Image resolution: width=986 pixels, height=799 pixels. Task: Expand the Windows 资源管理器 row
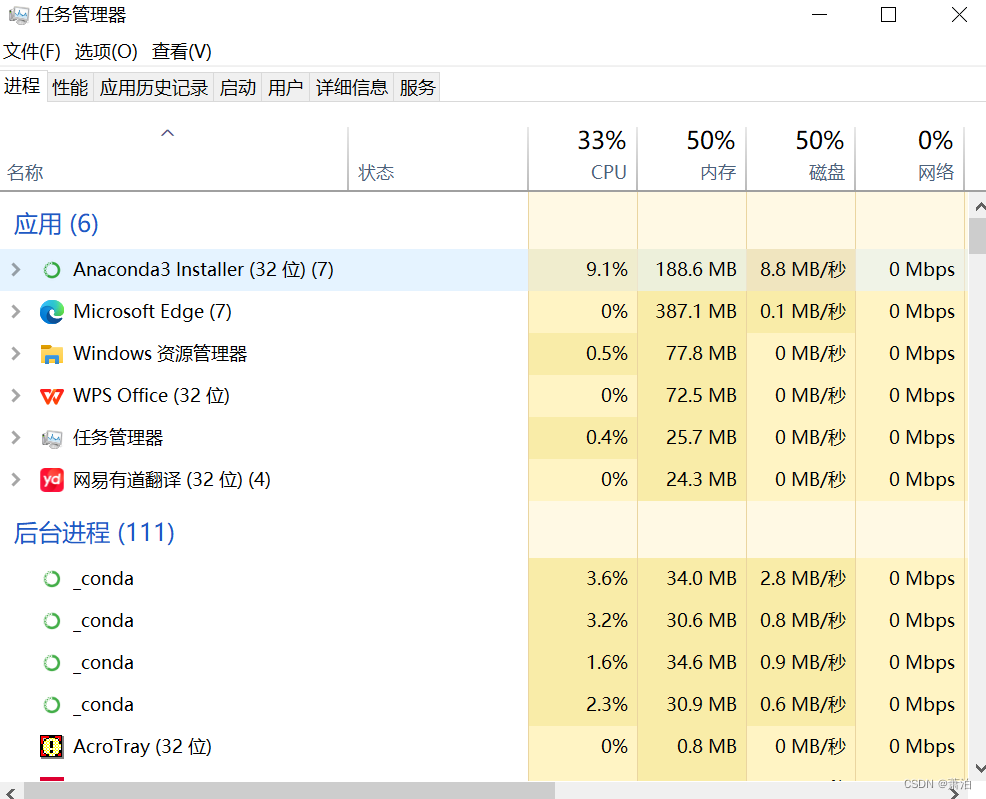pyautogui.click(x=16, y=354)
